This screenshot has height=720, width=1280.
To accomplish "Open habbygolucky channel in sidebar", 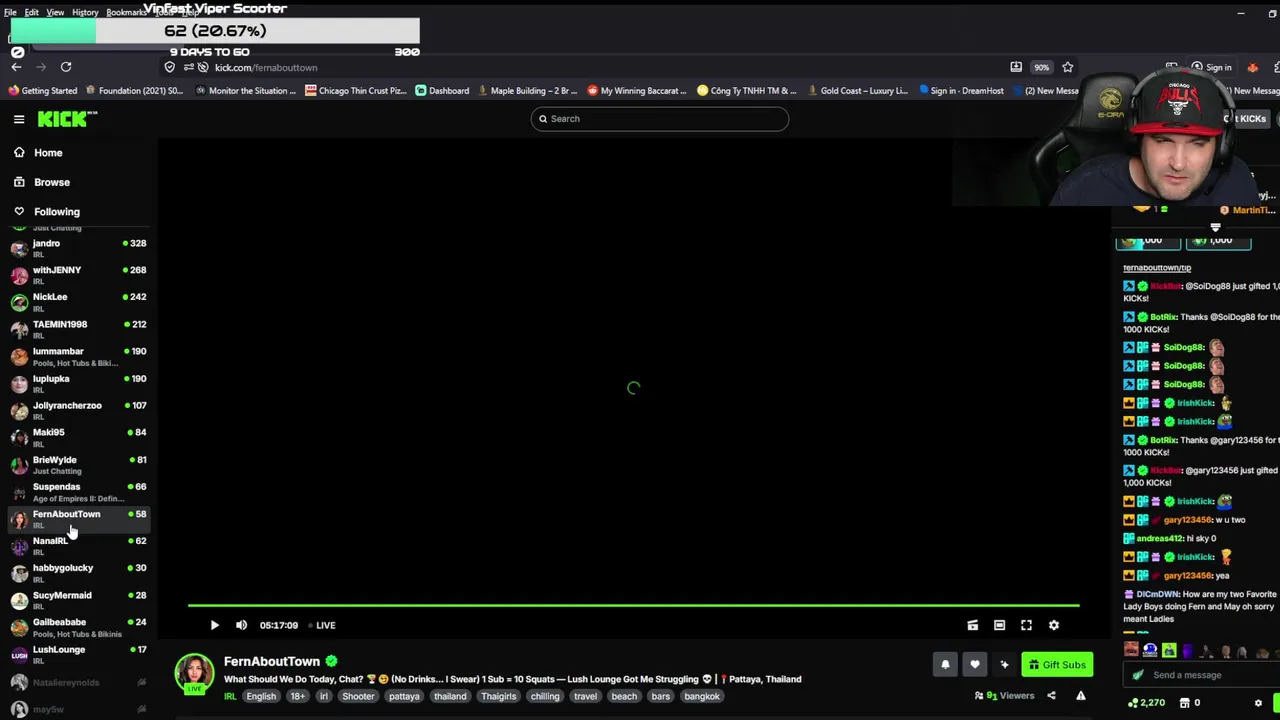I will [78, 573].
